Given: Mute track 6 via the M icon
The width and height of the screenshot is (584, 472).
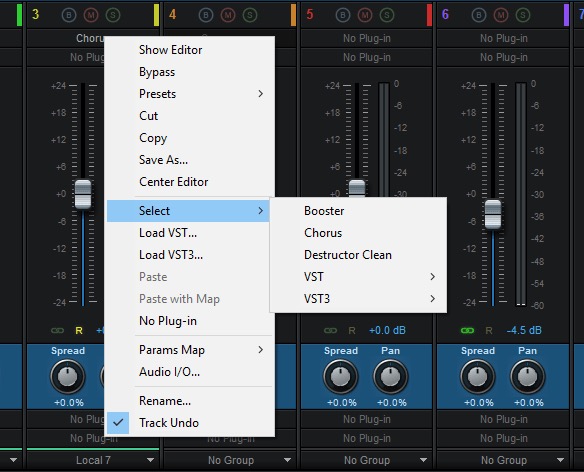Looking at the screenshot, I should click(501, 15).
